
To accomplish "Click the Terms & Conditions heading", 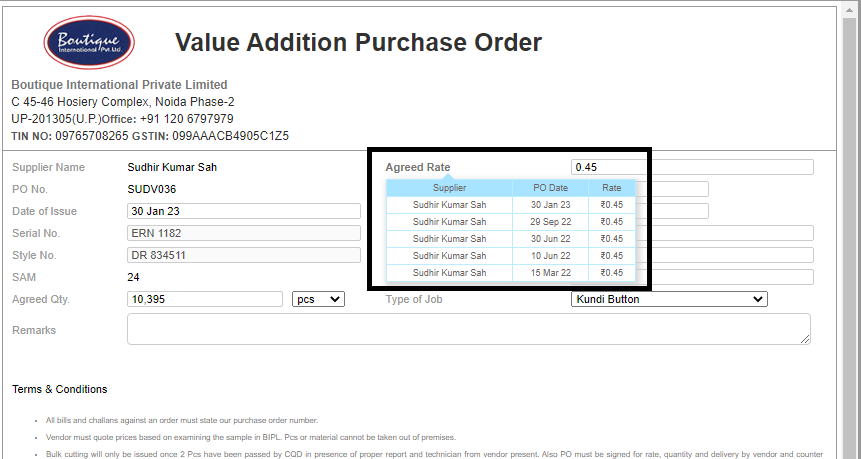I will (60, 389).
